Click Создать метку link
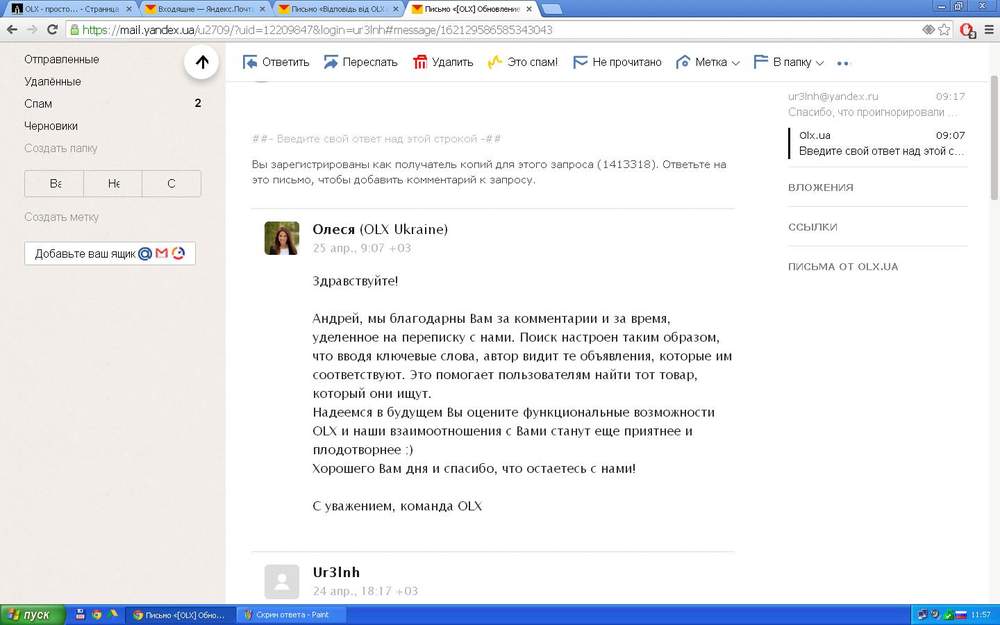The height and width of the screenshot is (625, 1000). click(61, 217)
